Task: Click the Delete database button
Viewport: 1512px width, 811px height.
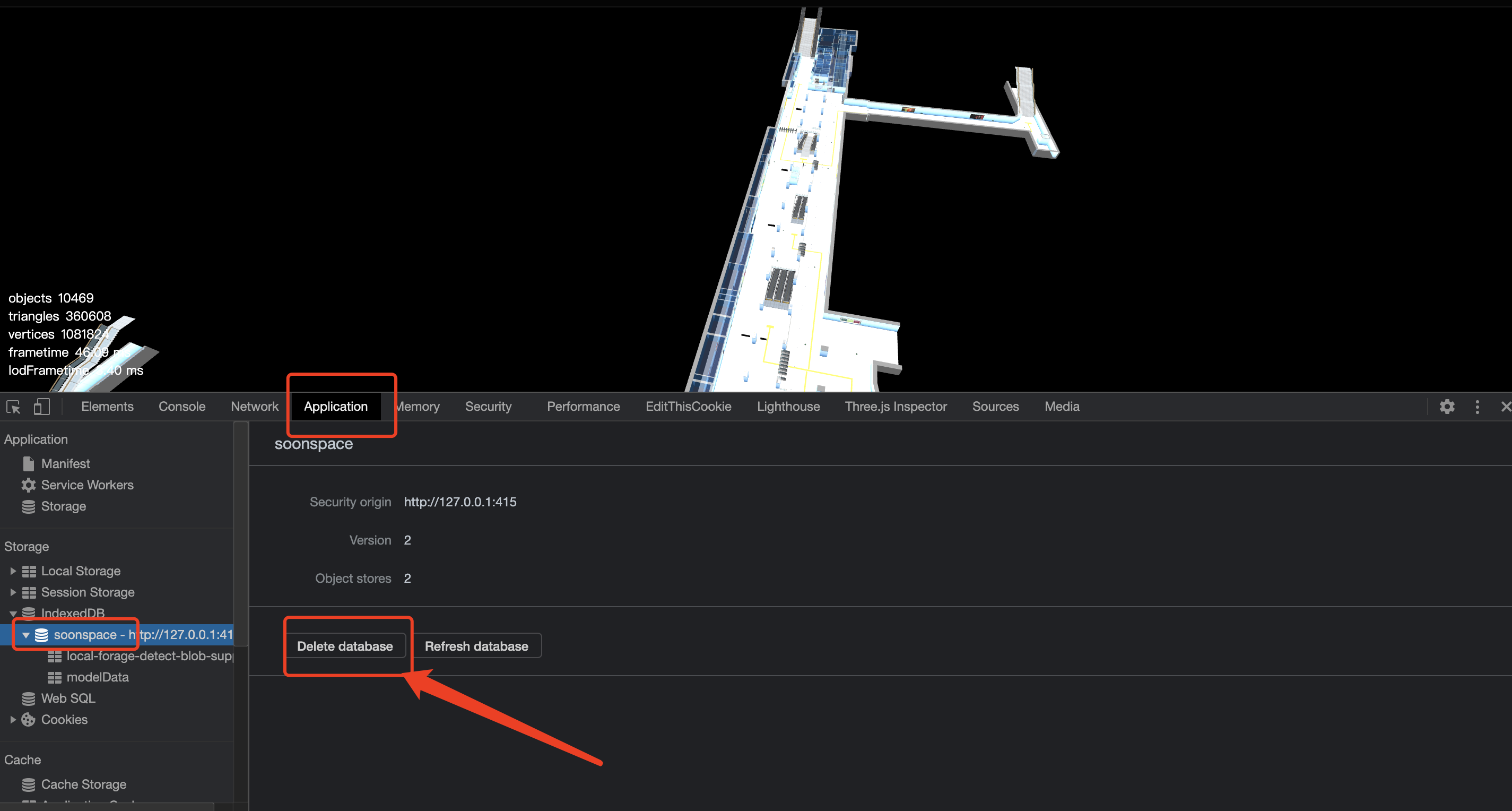Action: [x=344, y=646]
